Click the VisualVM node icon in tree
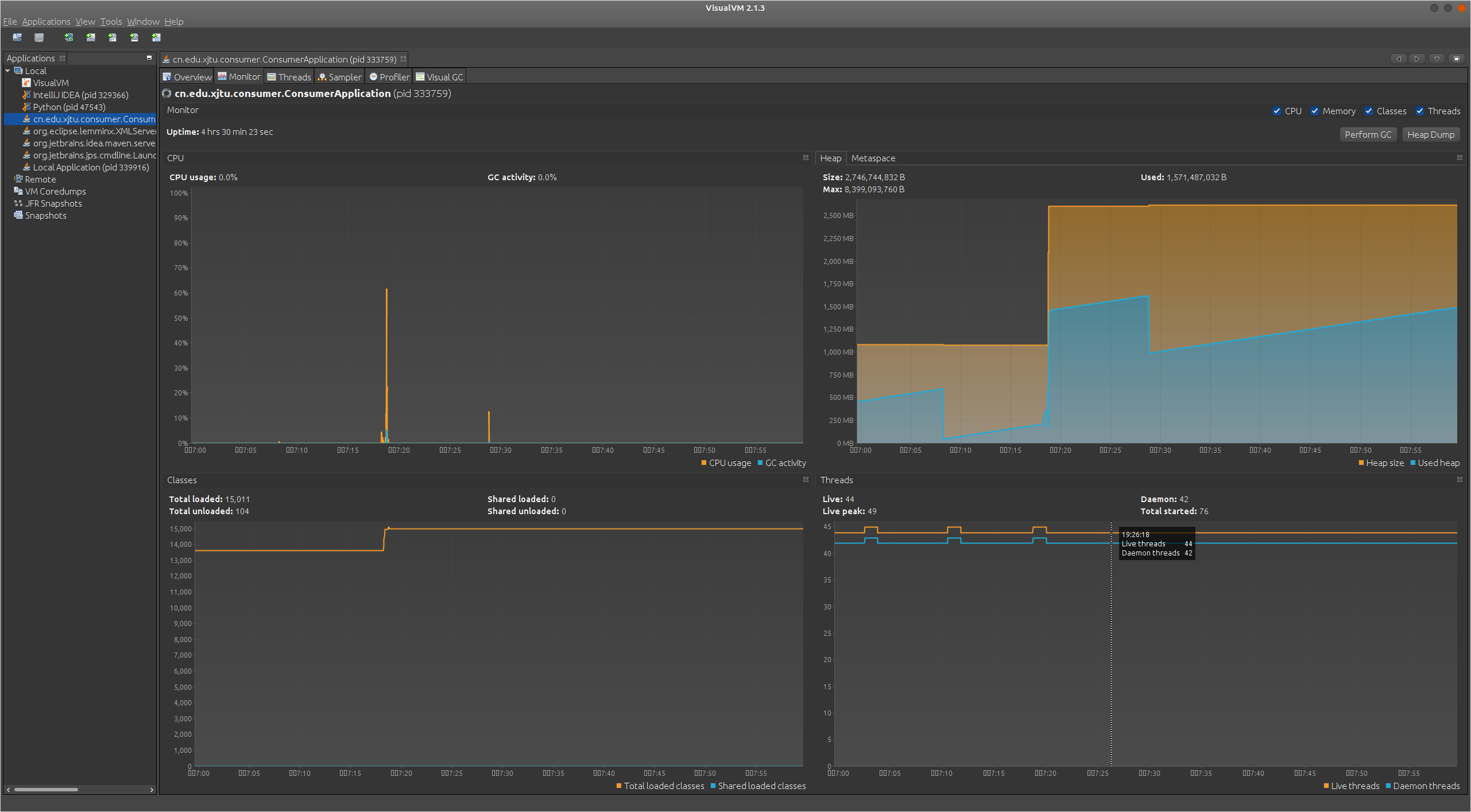Image resolution: width=1471 pixels, height=812 pixels. (26, 83)
